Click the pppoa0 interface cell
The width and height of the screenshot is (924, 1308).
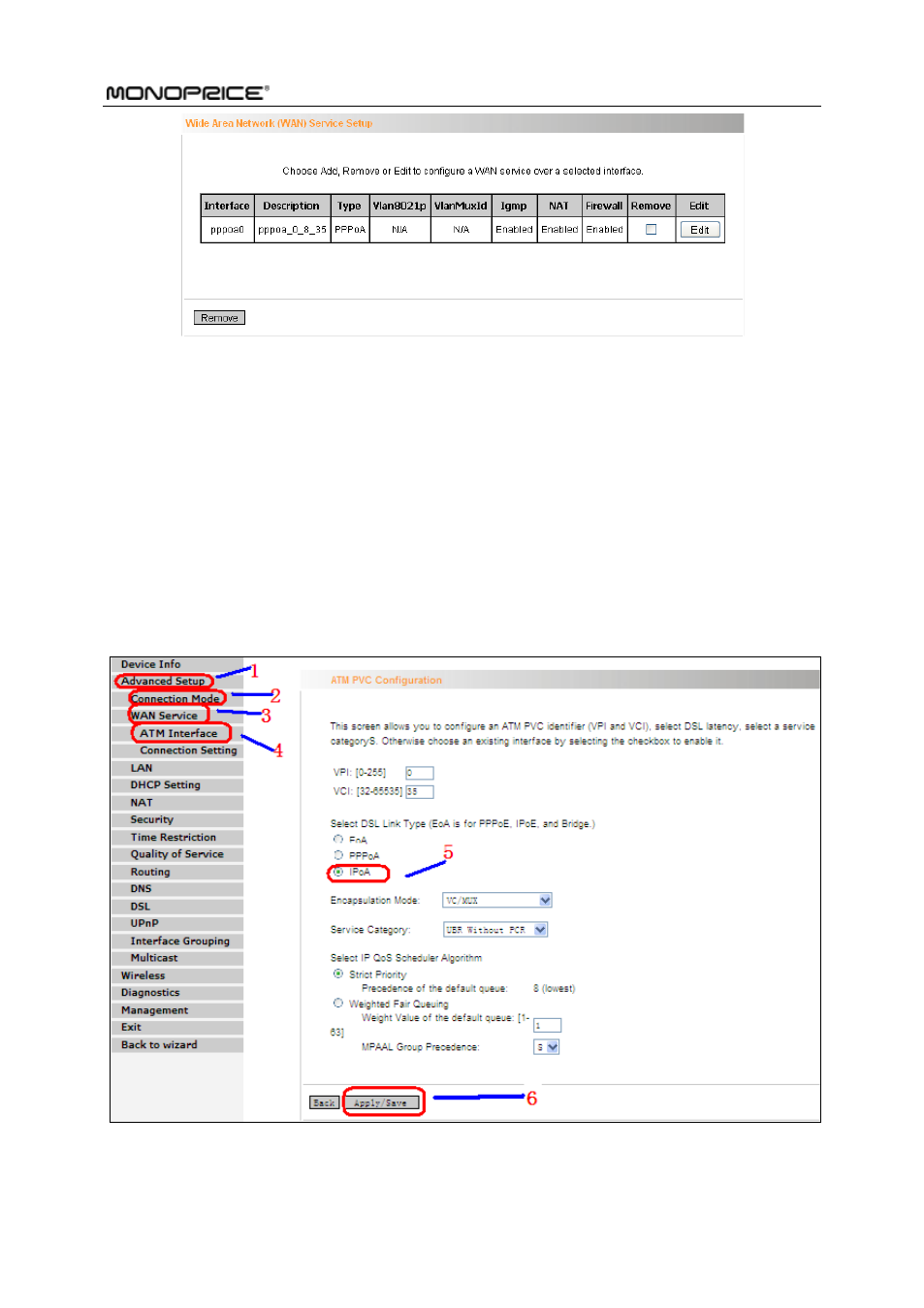tap(228, 230)
